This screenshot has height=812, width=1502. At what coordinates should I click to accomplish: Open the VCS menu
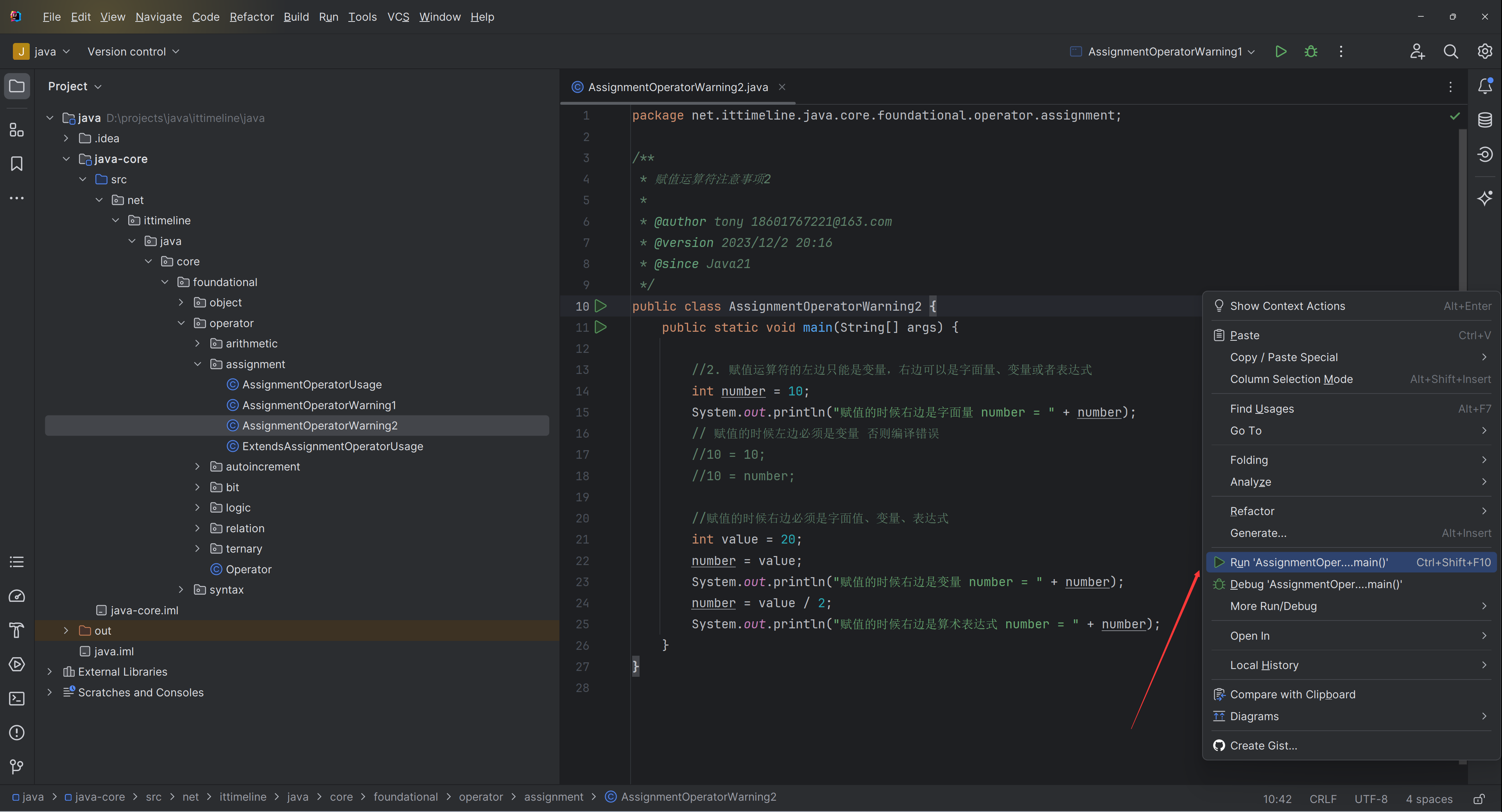[398, 17]
